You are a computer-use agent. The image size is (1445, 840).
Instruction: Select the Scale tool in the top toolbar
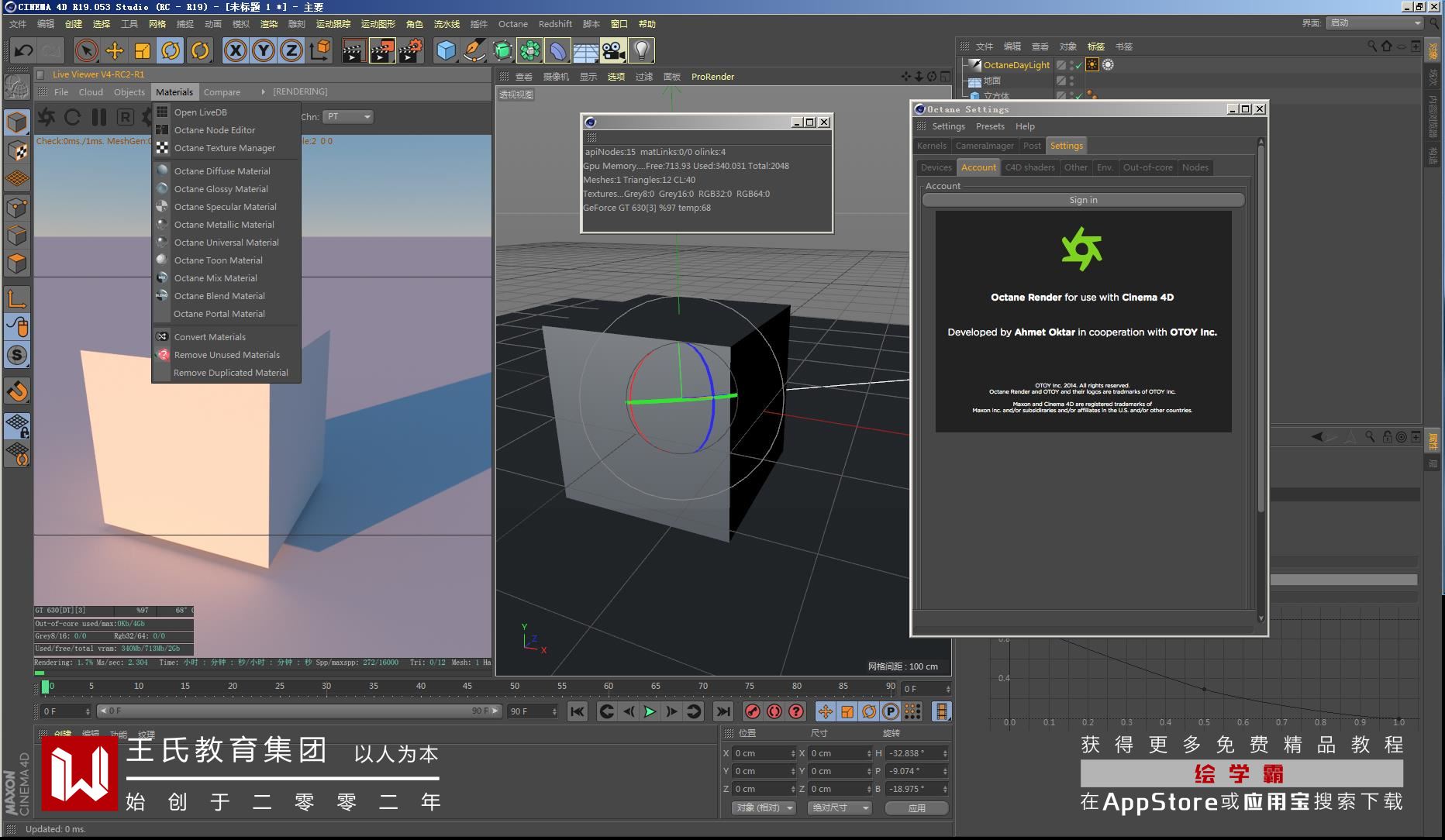point(143,51)
